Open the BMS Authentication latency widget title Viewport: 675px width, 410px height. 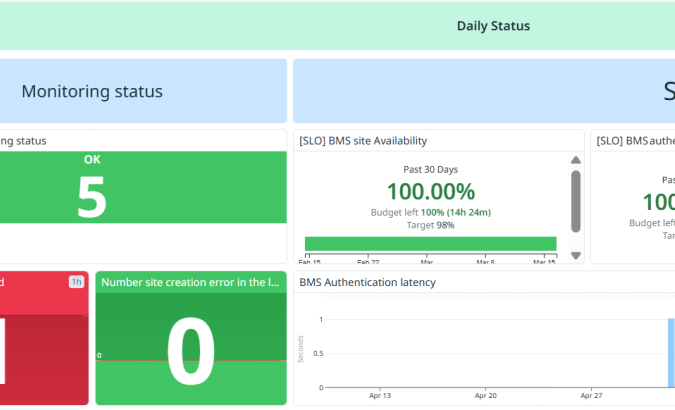pos(367,283)
